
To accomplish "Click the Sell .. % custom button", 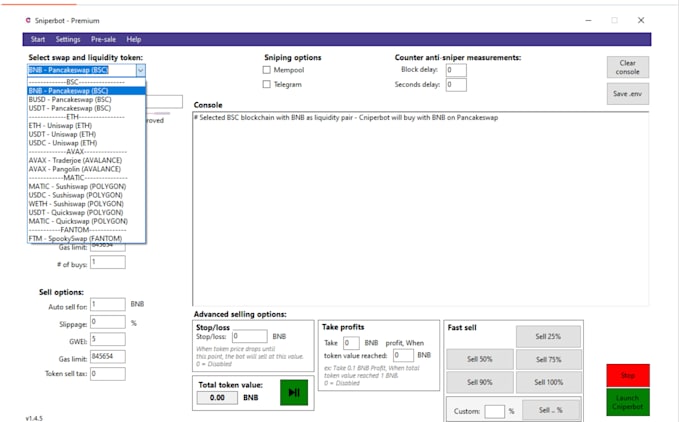I will 551,410.
